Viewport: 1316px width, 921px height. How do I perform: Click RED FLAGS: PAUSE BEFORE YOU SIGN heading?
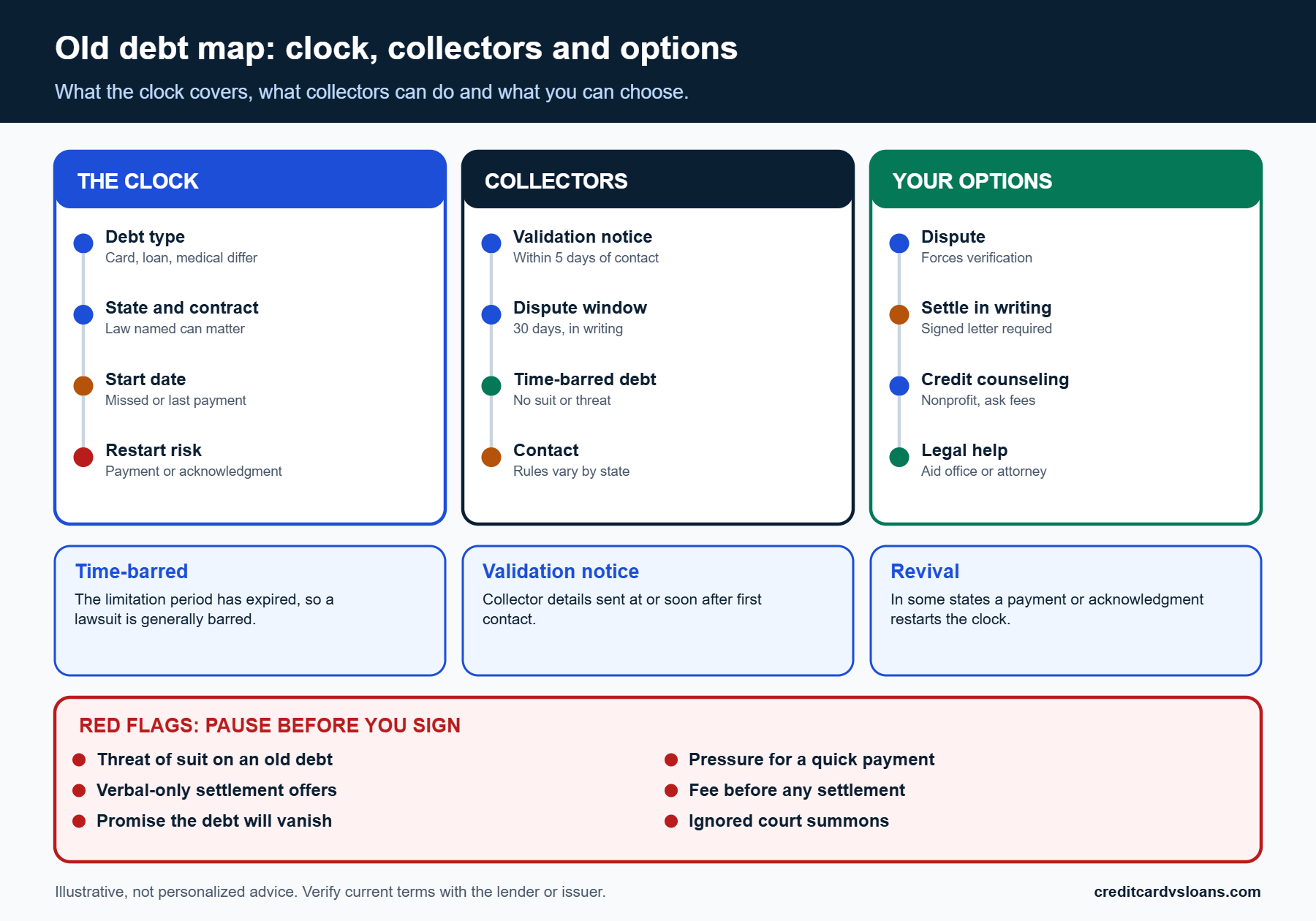pyautogui.click(x=270, y=725)
